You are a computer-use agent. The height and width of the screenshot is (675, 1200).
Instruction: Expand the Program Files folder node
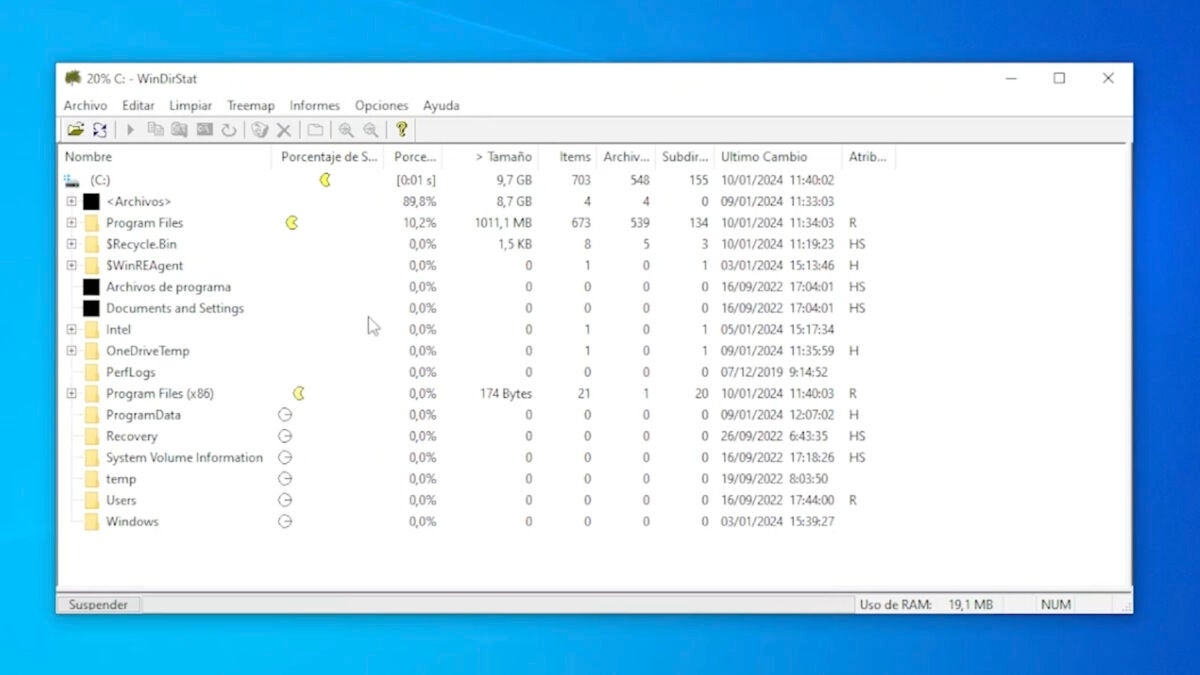coord(71,223)
